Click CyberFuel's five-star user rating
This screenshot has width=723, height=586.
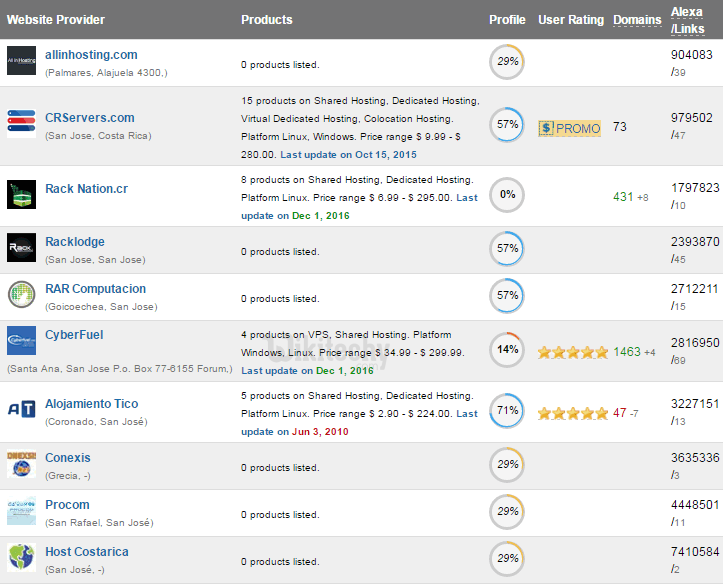[572, 352]
